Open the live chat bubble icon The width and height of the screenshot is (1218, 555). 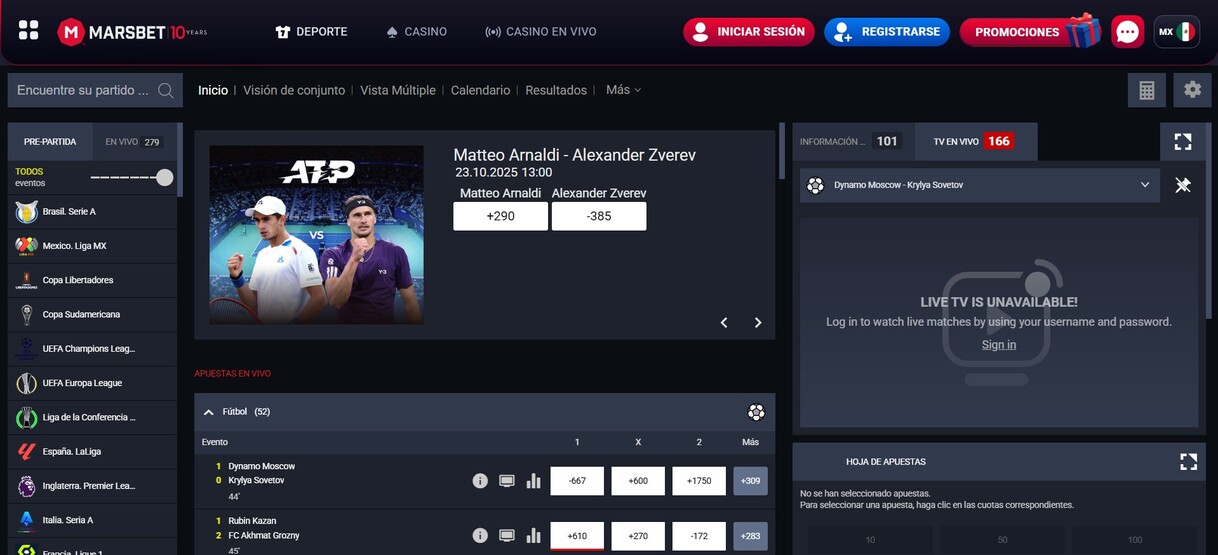(x=1127, y=32)
